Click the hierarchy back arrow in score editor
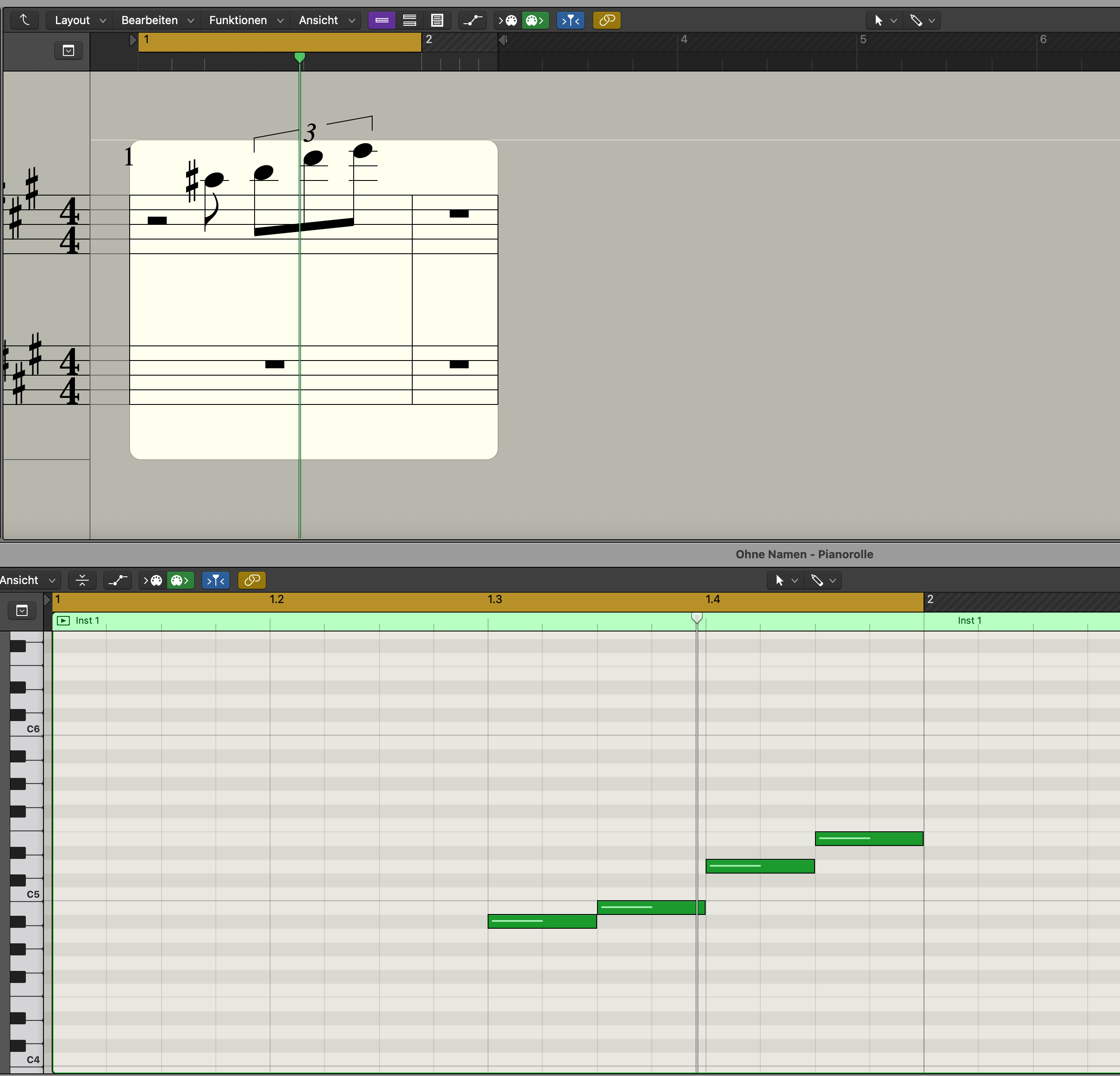 25,20
